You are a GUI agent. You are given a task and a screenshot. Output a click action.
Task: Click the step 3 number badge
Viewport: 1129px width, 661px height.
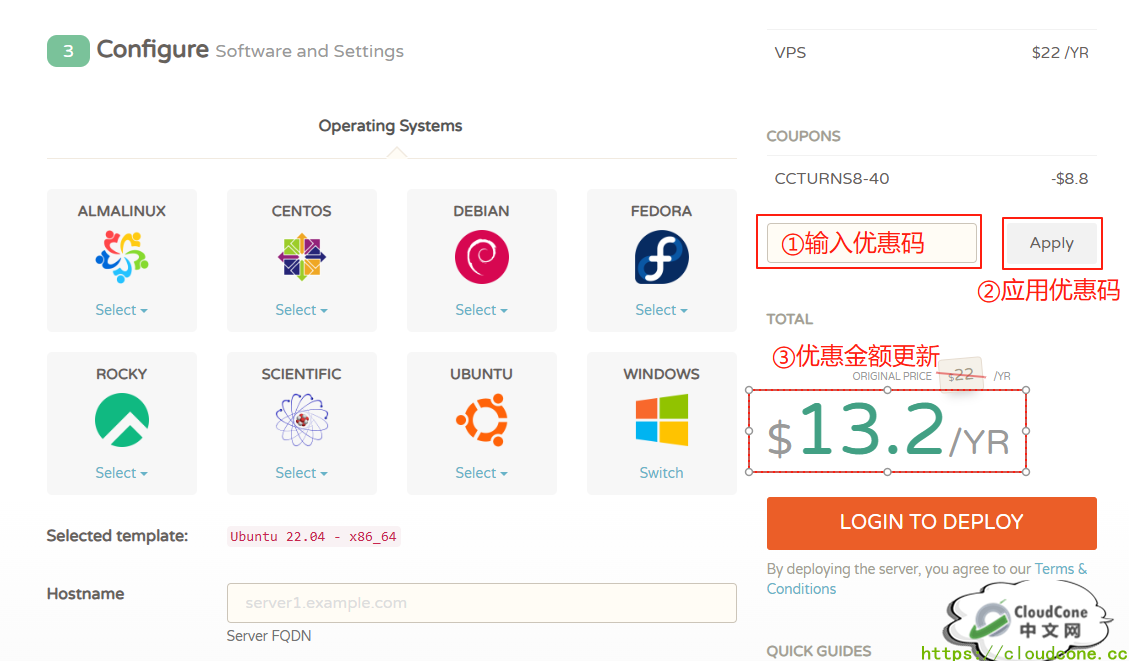click(x=68, y=51)
